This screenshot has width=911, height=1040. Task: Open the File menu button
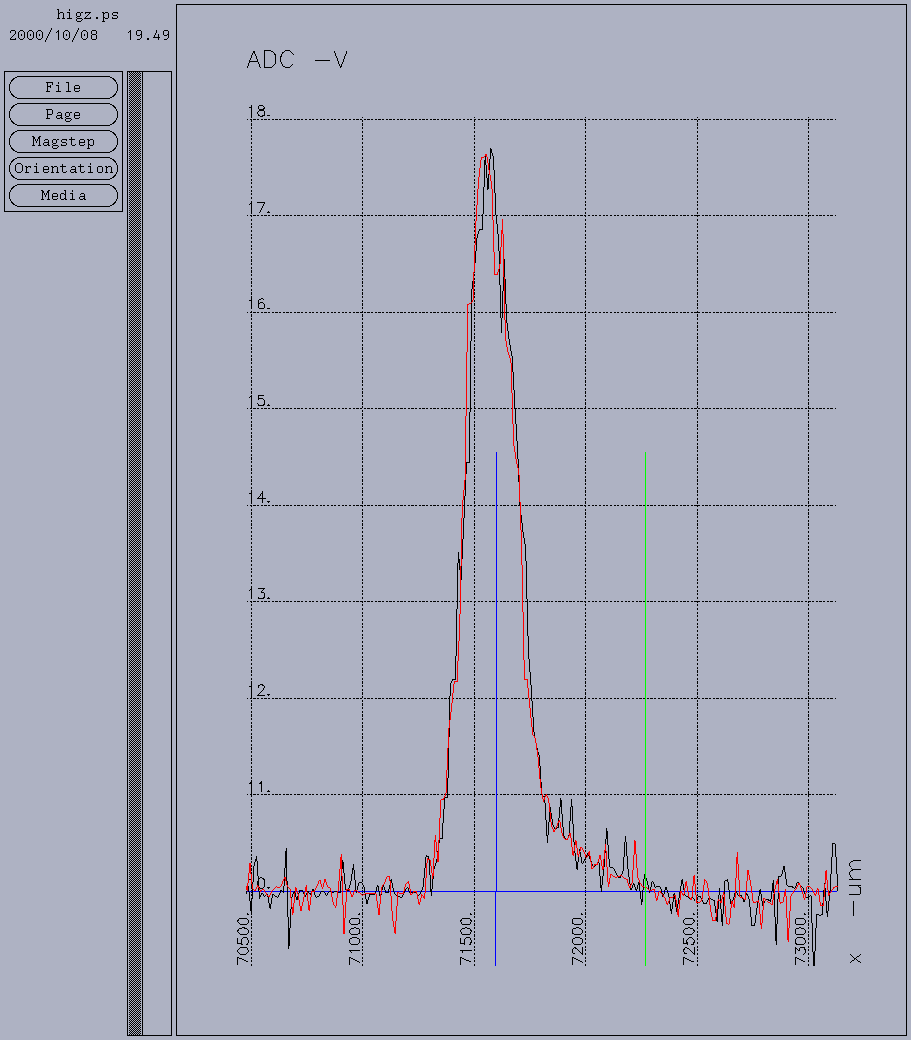[x=64, y=88]
